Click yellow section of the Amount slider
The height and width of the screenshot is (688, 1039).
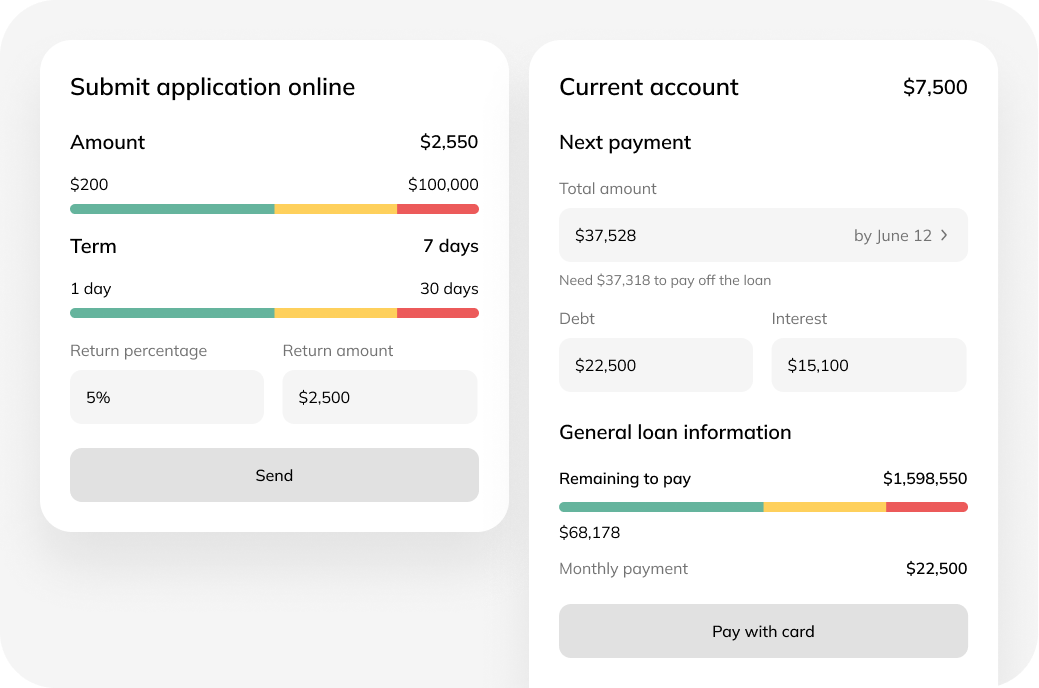pos(336,209)
